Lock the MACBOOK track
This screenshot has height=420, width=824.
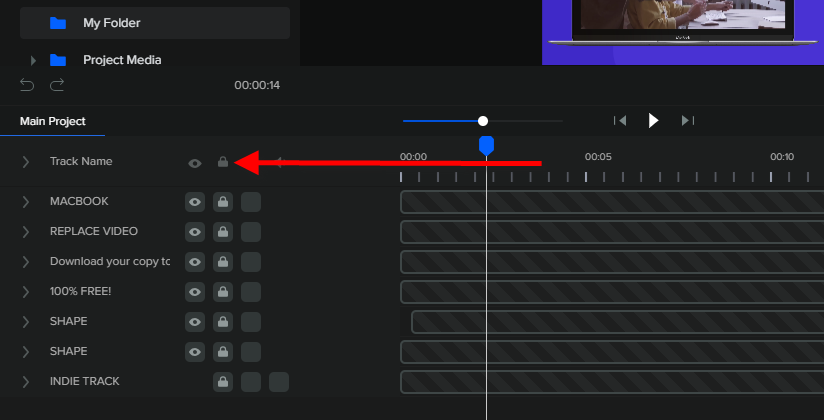(223, 202)
